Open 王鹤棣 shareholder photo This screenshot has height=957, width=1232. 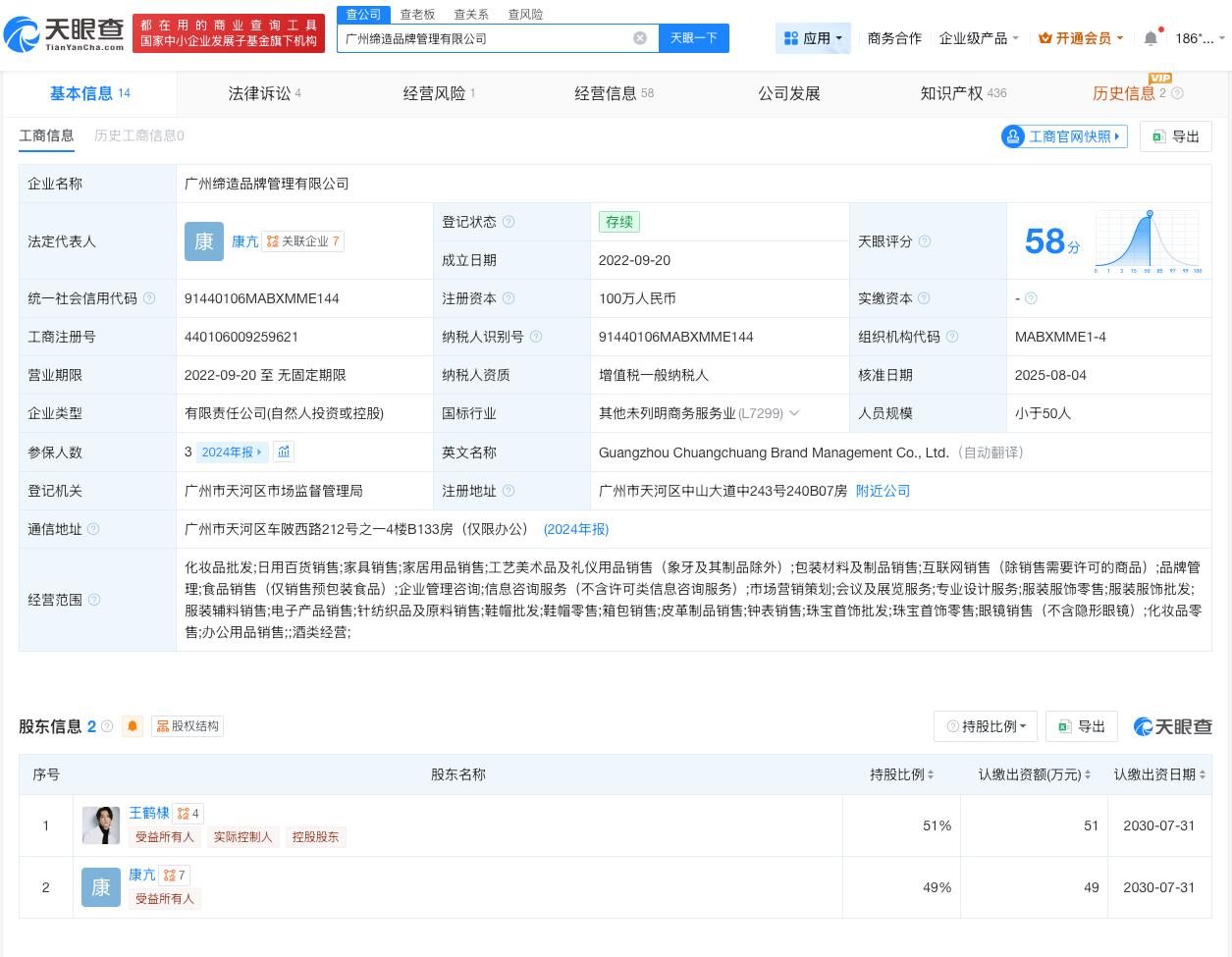(x=101, y=825)
